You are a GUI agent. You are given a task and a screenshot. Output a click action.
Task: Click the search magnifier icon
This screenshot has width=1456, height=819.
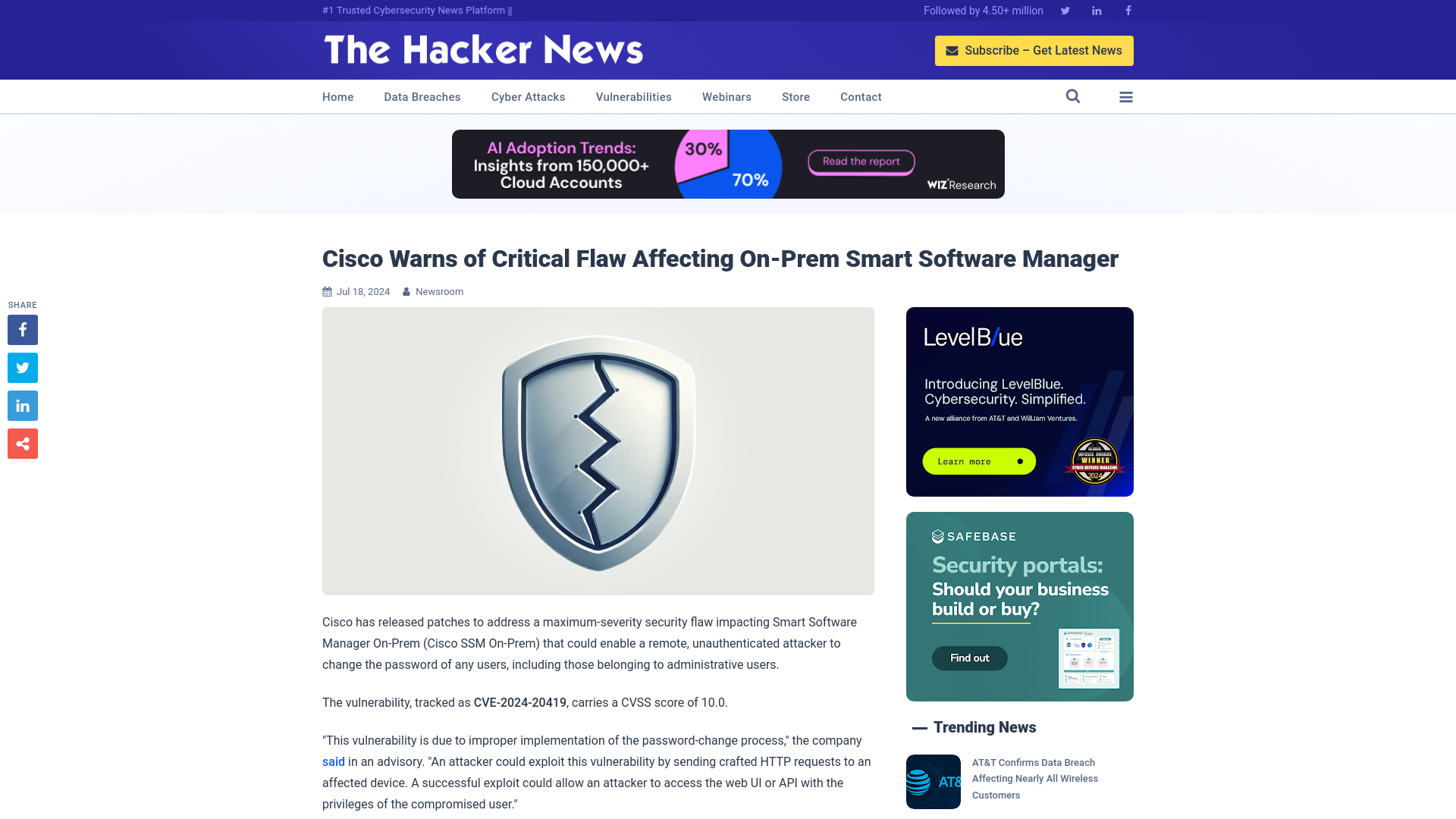pyautogui.click(x=1073, y=96)
